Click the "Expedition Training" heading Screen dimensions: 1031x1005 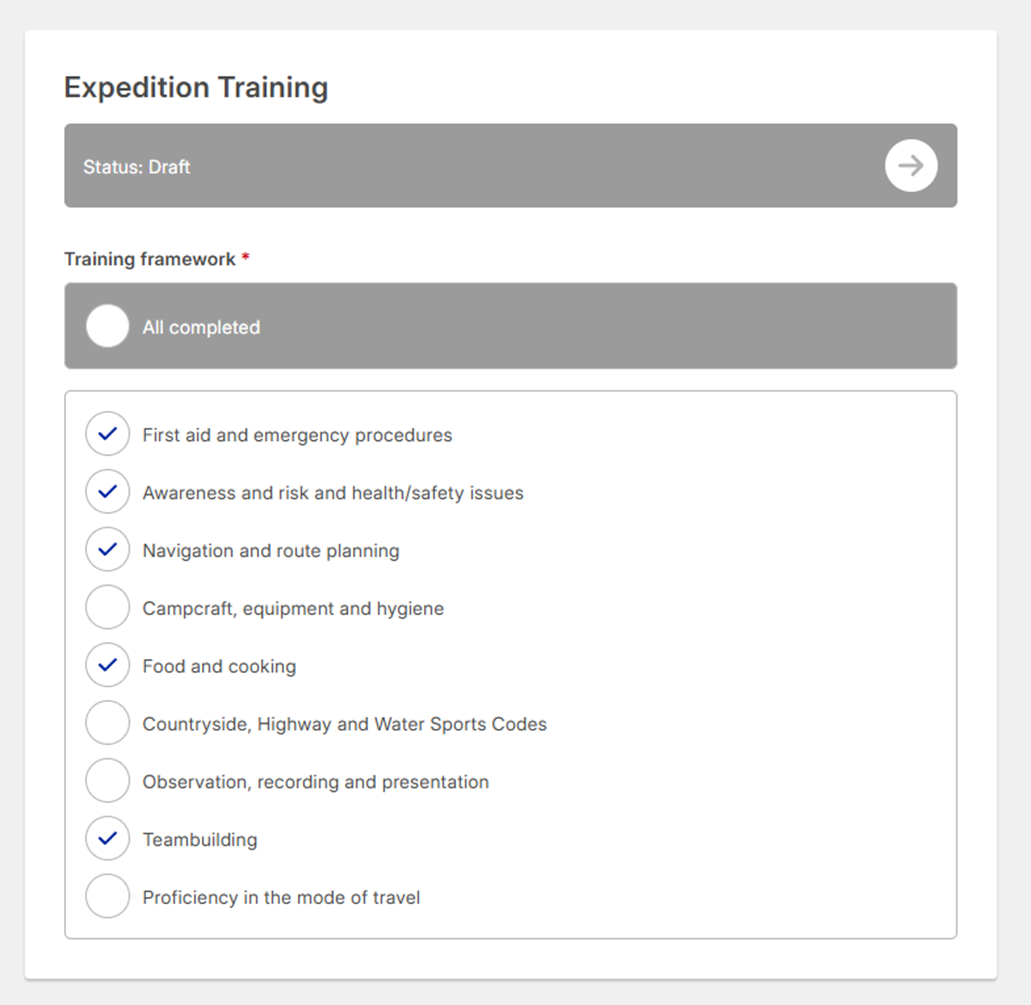pos(196,88)
